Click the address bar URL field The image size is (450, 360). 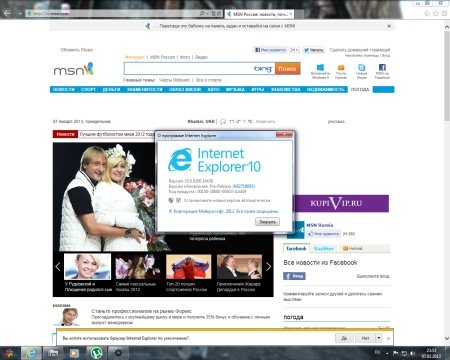pyautogui.click(x=113, y=13)
